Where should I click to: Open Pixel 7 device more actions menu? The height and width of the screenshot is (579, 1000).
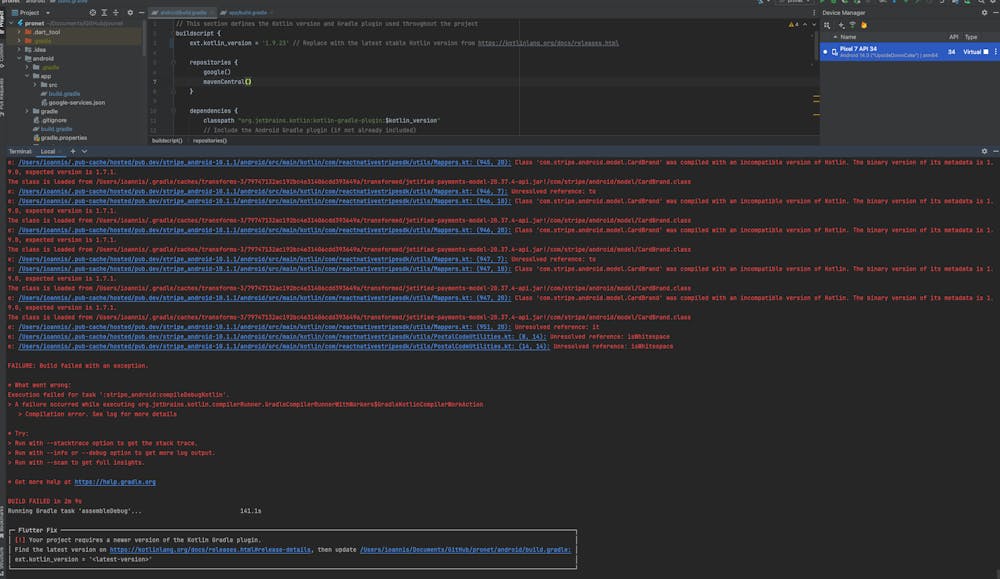(x=995, y=50)
